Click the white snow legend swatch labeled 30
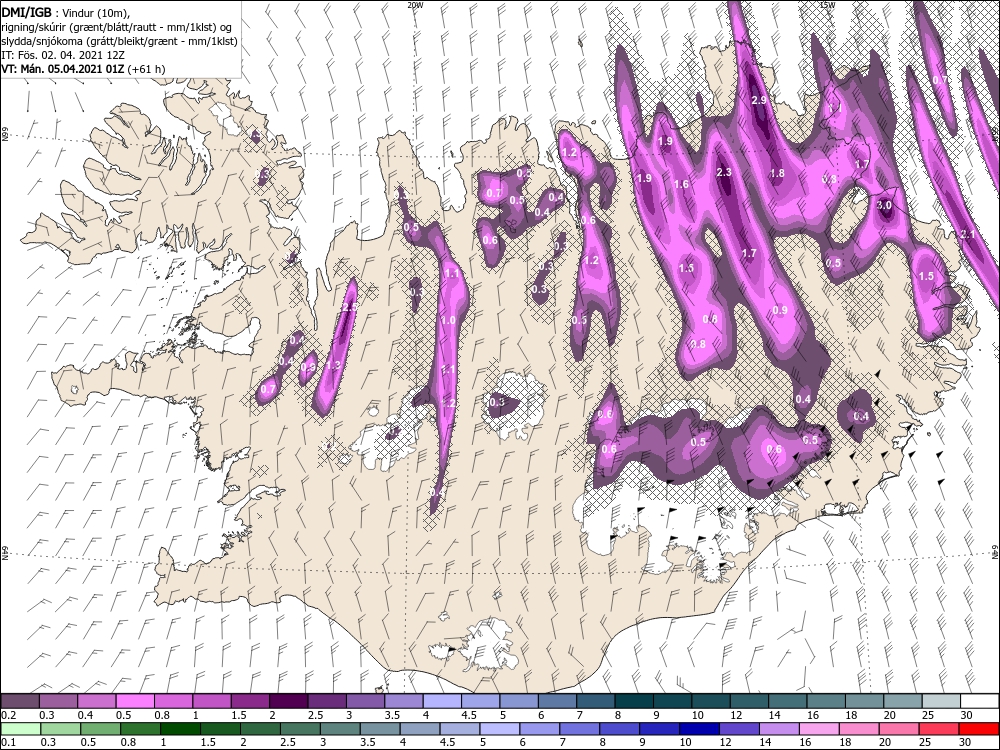The image size is (1000, 750). (979, 702)
